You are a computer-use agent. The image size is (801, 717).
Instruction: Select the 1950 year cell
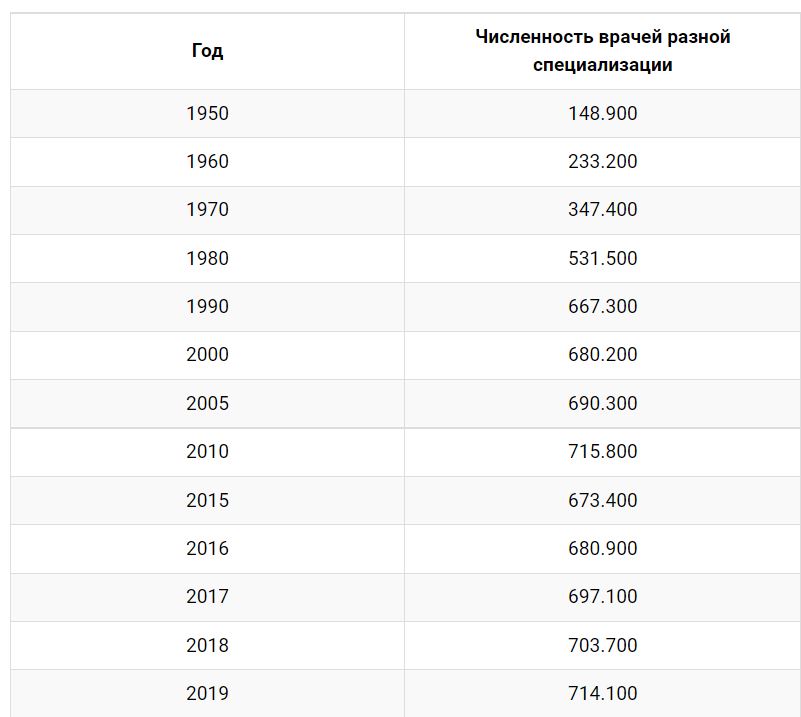(x=207, y=113)
